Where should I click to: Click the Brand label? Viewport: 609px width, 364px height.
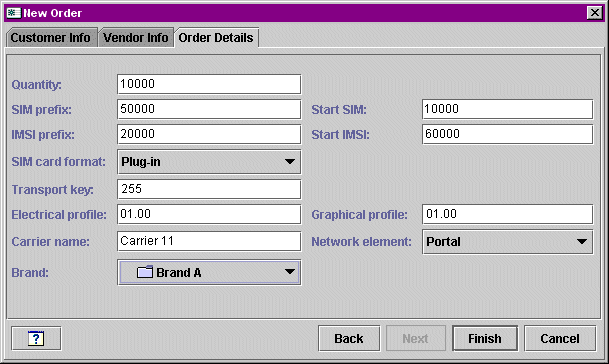point(30,273)
